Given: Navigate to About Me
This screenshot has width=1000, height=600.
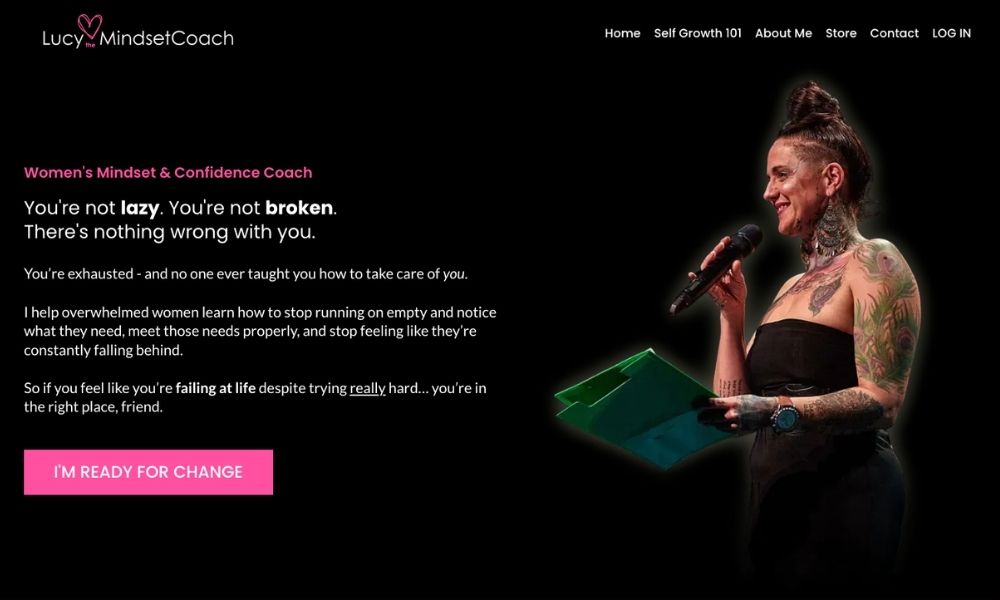Looking at the screenshot, I should pos(783,33).
